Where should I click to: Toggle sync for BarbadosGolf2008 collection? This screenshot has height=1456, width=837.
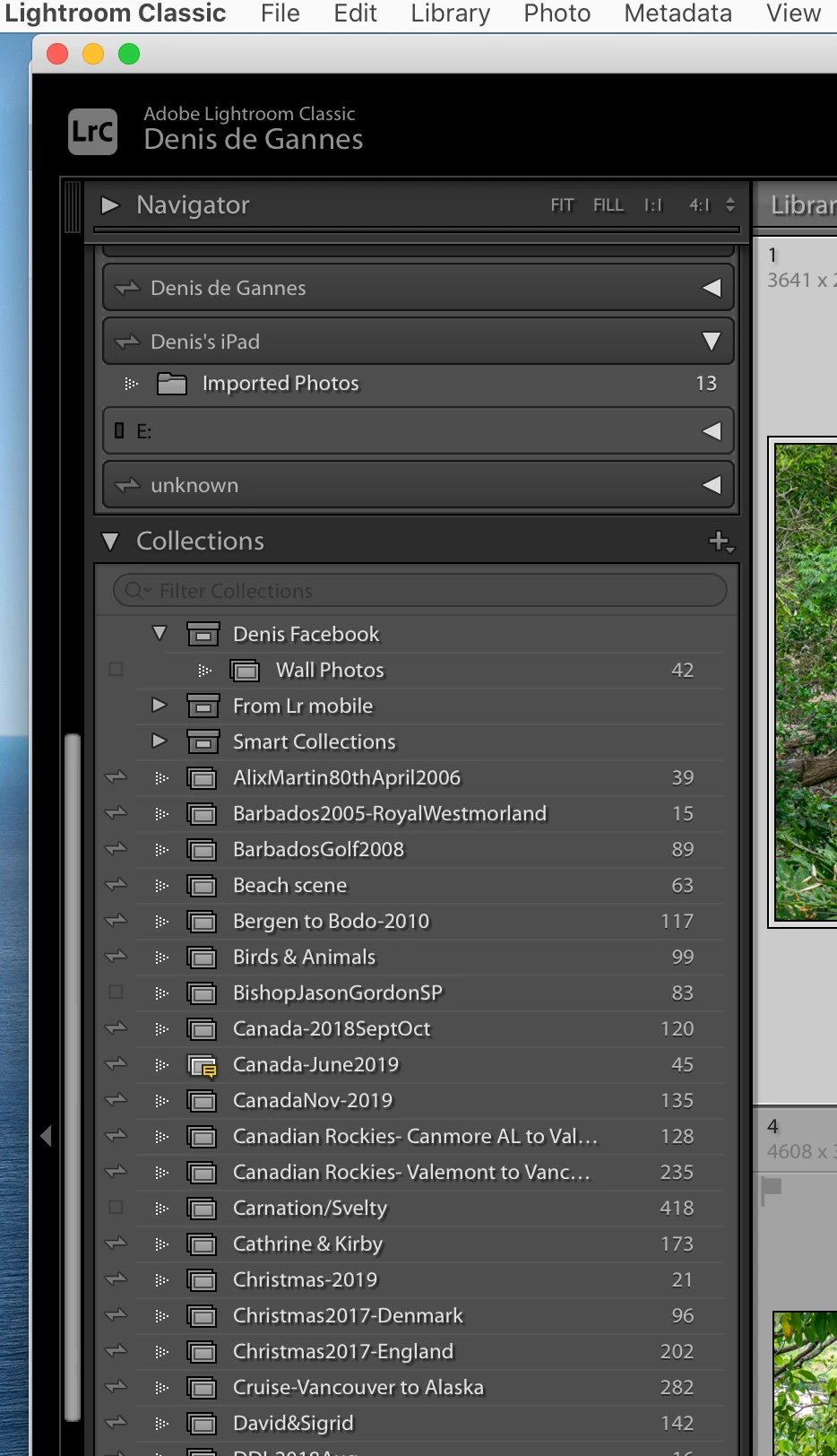pos(116,849)
